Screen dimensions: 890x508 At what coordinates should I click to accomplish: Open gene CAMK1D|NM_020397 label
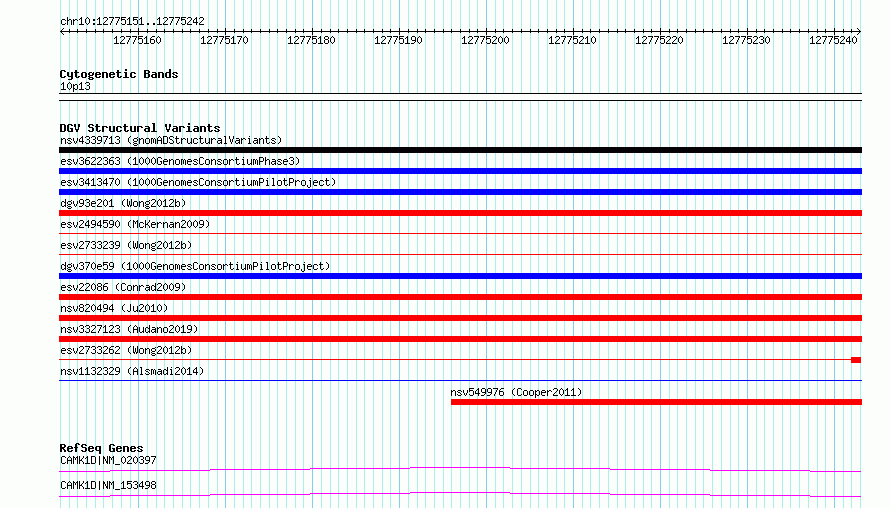click(108, 460)
